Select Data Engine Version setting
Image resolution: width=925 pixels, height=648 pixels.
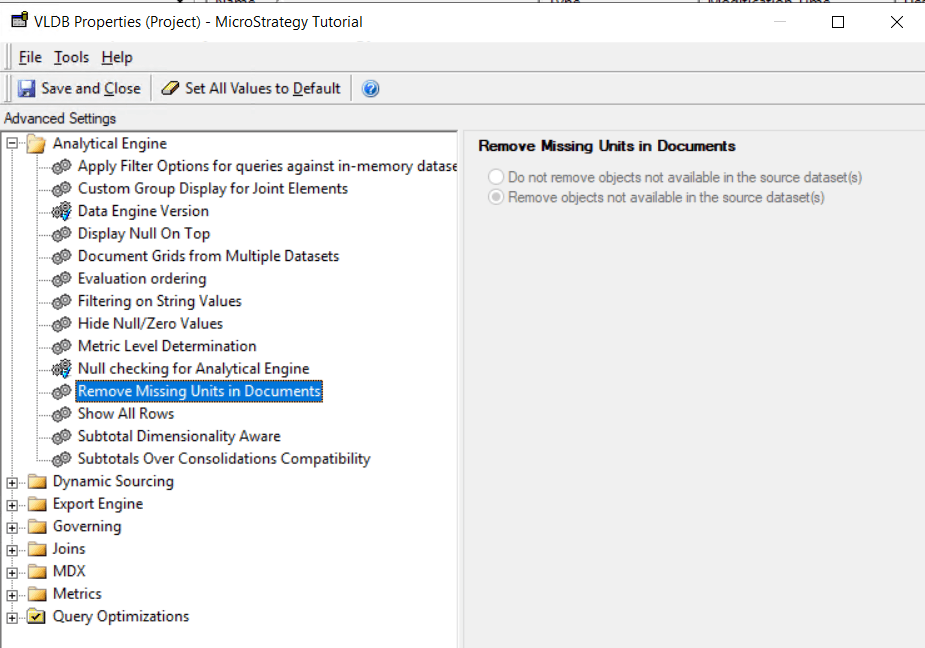[x=143, y=211]
